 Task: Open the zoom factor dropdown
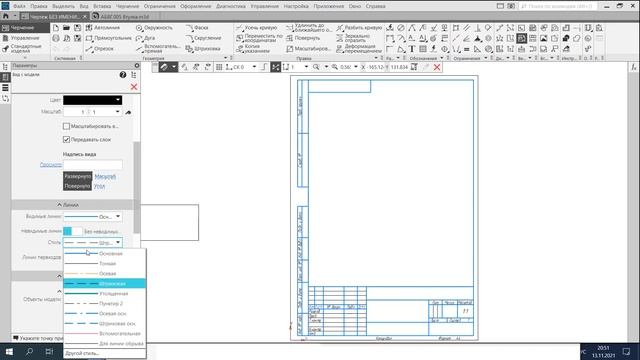[356, 67]
